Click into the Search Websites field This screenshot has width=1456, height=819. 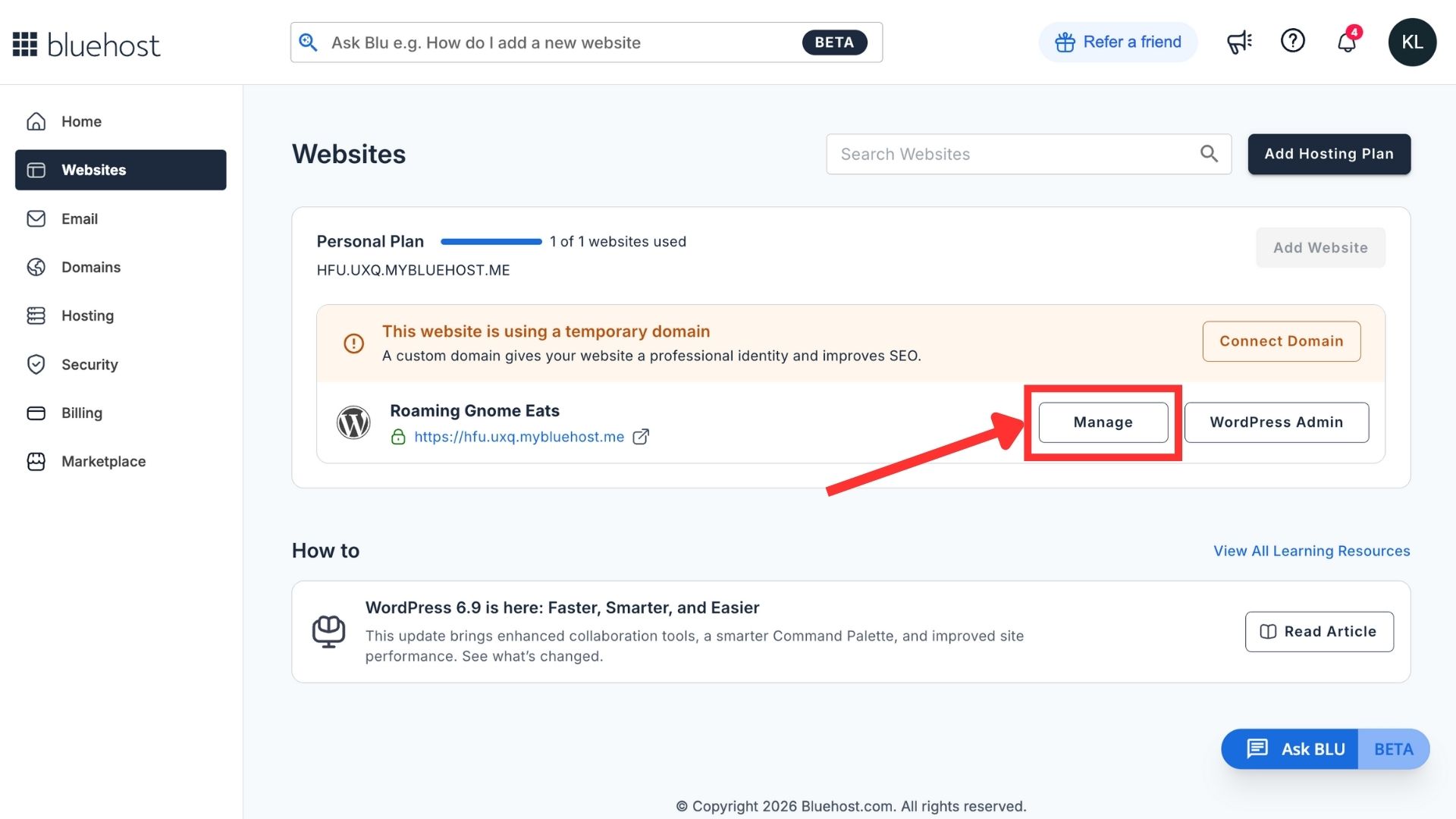click(986, 154)
